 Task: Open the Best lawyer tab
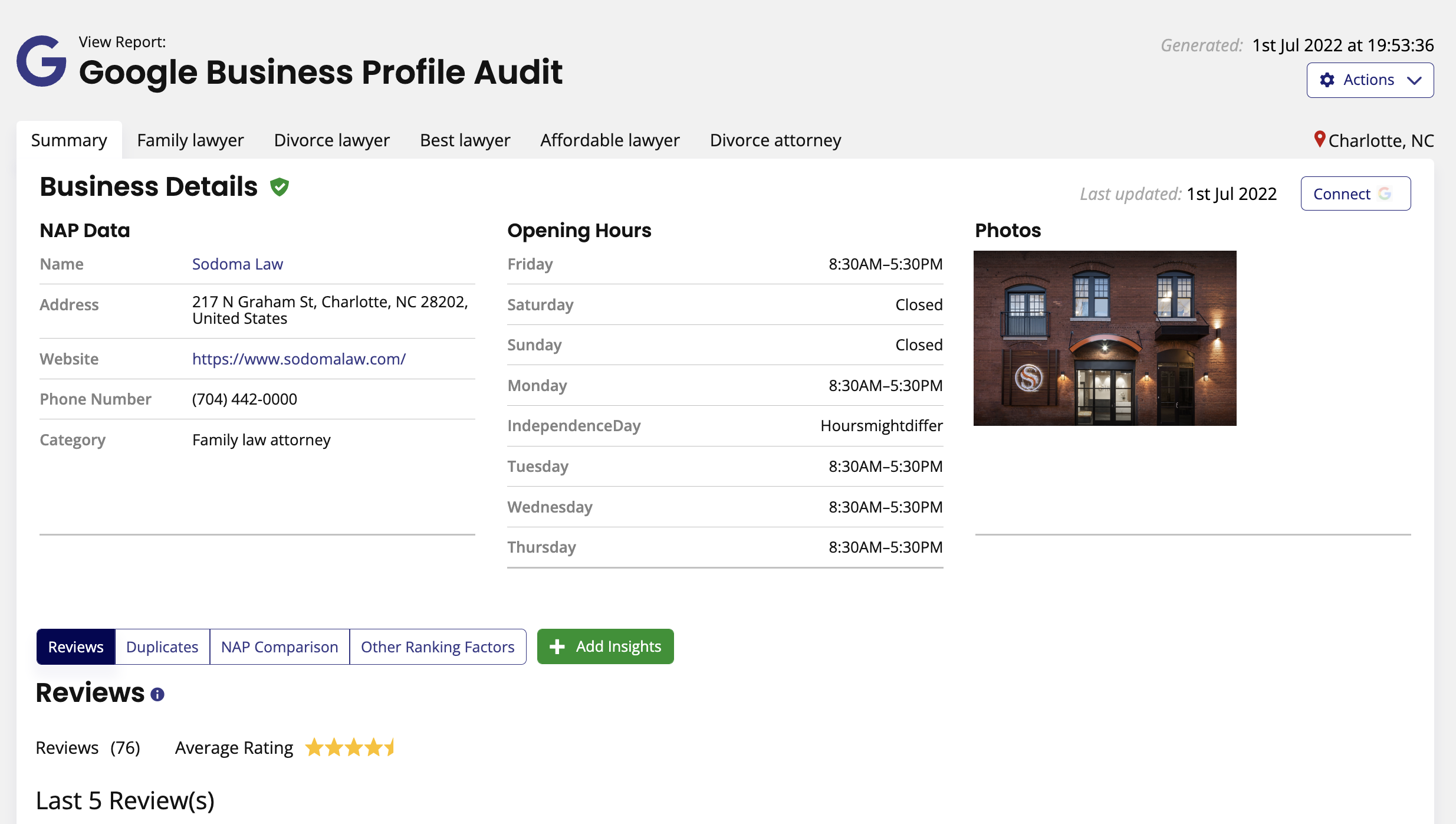tap(465, 140)
